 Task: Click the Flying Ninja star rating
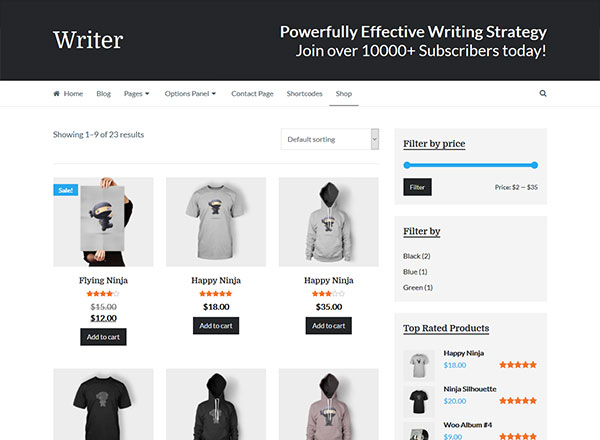point(103,294)
